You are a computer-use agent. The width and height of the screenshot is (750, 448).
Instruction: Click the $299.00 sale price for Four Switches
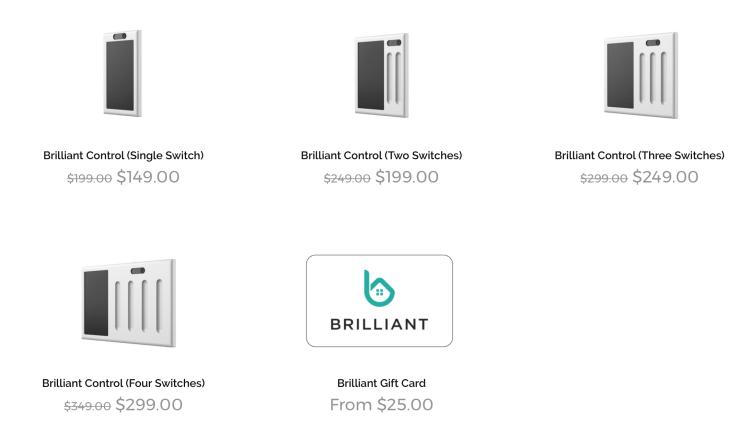pyautogui.click(x=149, y=405)
